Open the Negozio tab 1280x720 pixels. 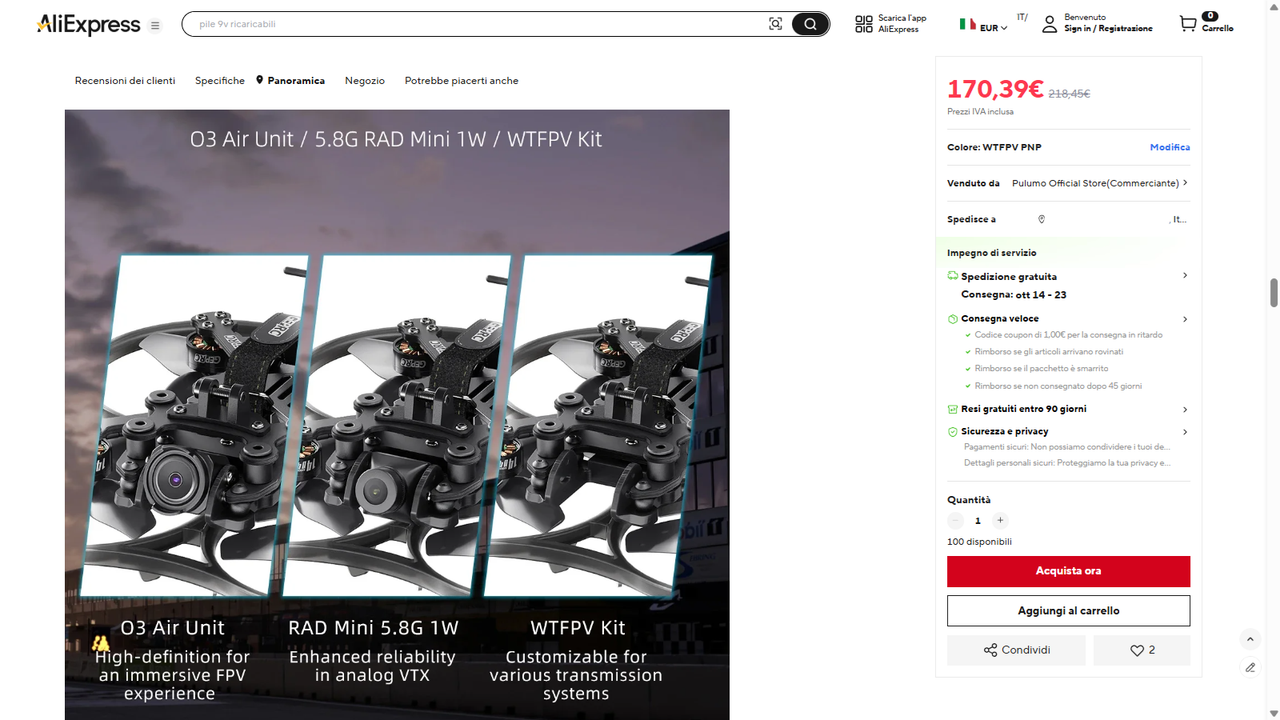click(365, 80)
